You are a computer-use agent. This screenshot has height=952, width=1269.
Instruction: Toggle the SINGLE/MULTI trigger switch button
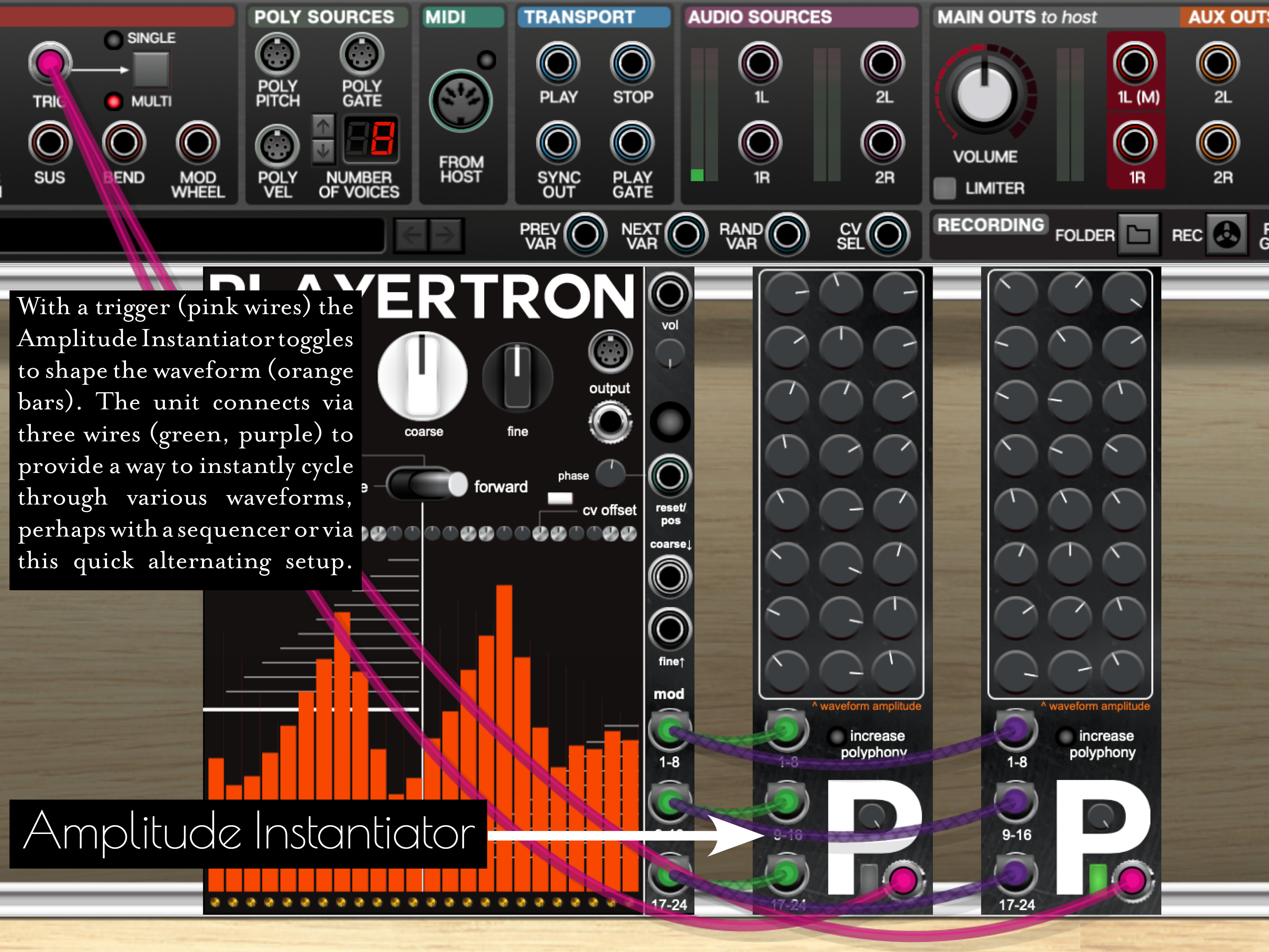point(151,70)
